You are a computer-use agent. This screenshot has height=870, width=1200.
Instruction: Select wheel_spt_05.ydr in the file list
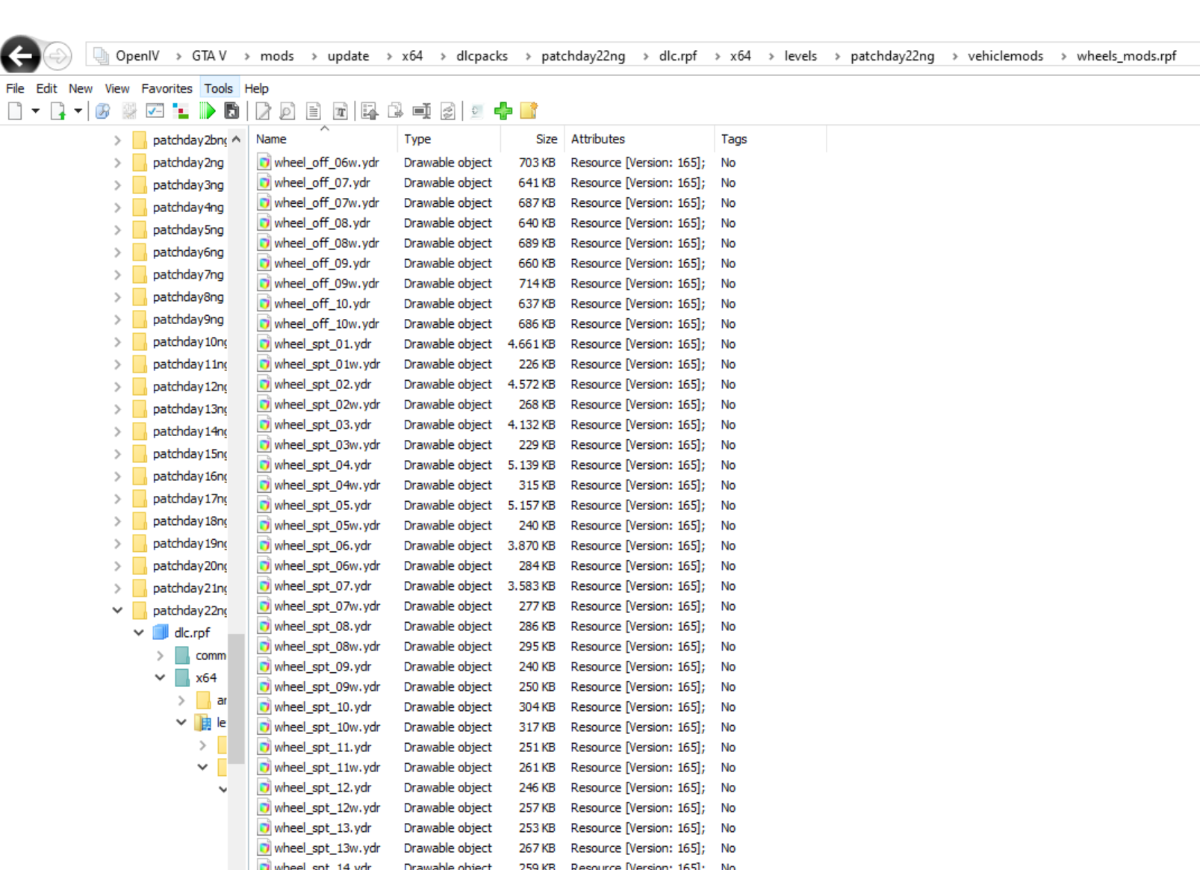pyautogui.click(x=322, y=505)
